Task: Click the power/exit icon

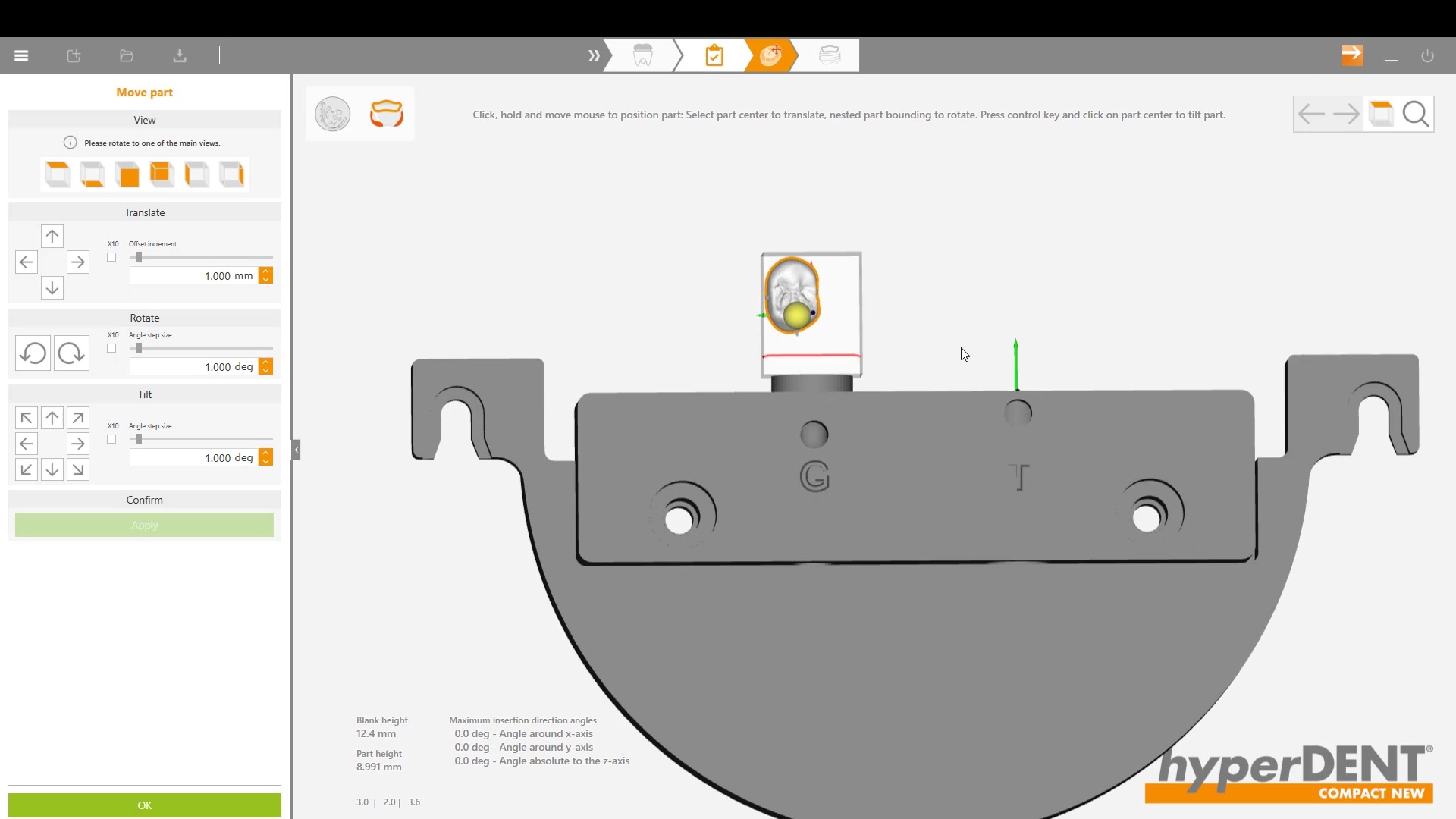Action: 1427,55
